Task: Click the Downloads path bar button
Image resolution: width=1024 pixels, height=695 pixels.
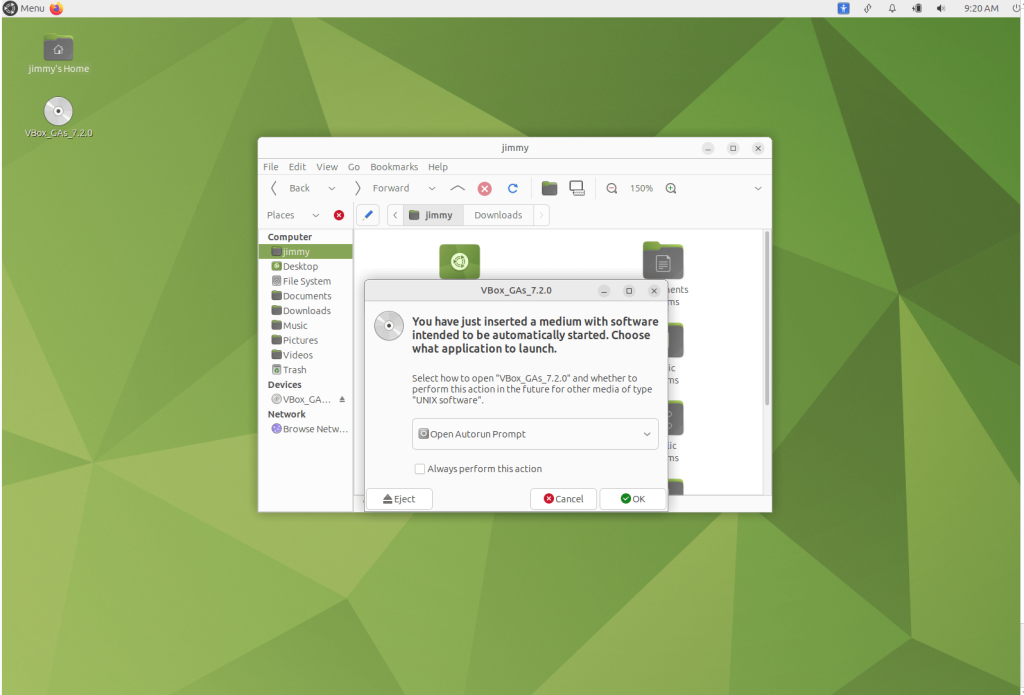Action: click(498, 215)
